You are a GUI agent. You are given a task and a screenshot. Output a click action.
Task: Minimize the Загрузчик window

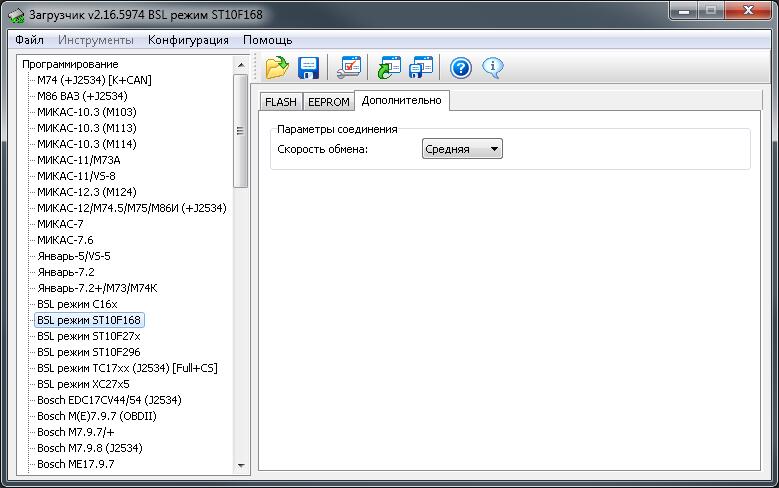pyautogui.click(x=685, y=10)
